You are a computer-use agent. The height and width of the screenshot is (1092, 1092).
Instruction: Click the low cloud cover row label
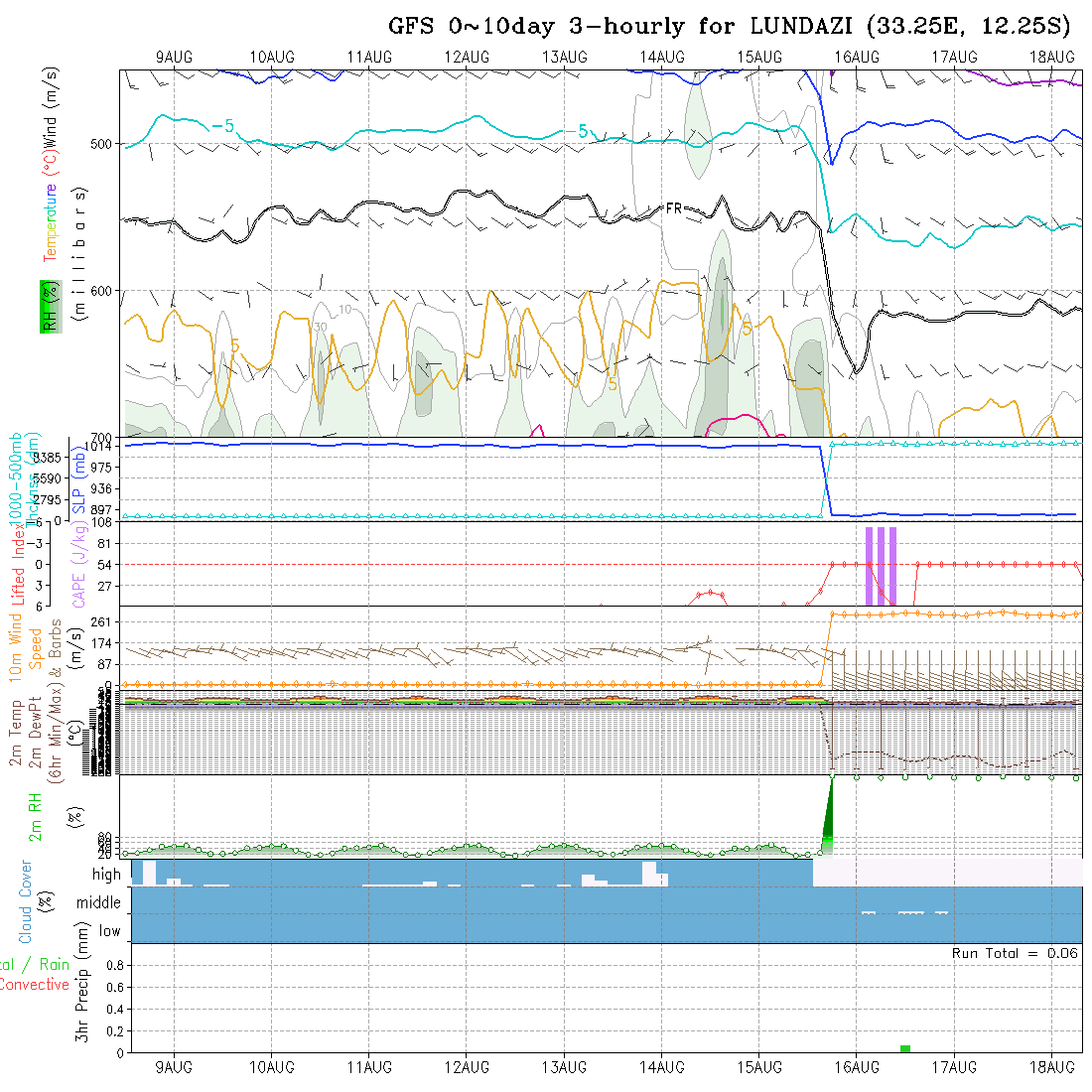click(x=110, y=931)
